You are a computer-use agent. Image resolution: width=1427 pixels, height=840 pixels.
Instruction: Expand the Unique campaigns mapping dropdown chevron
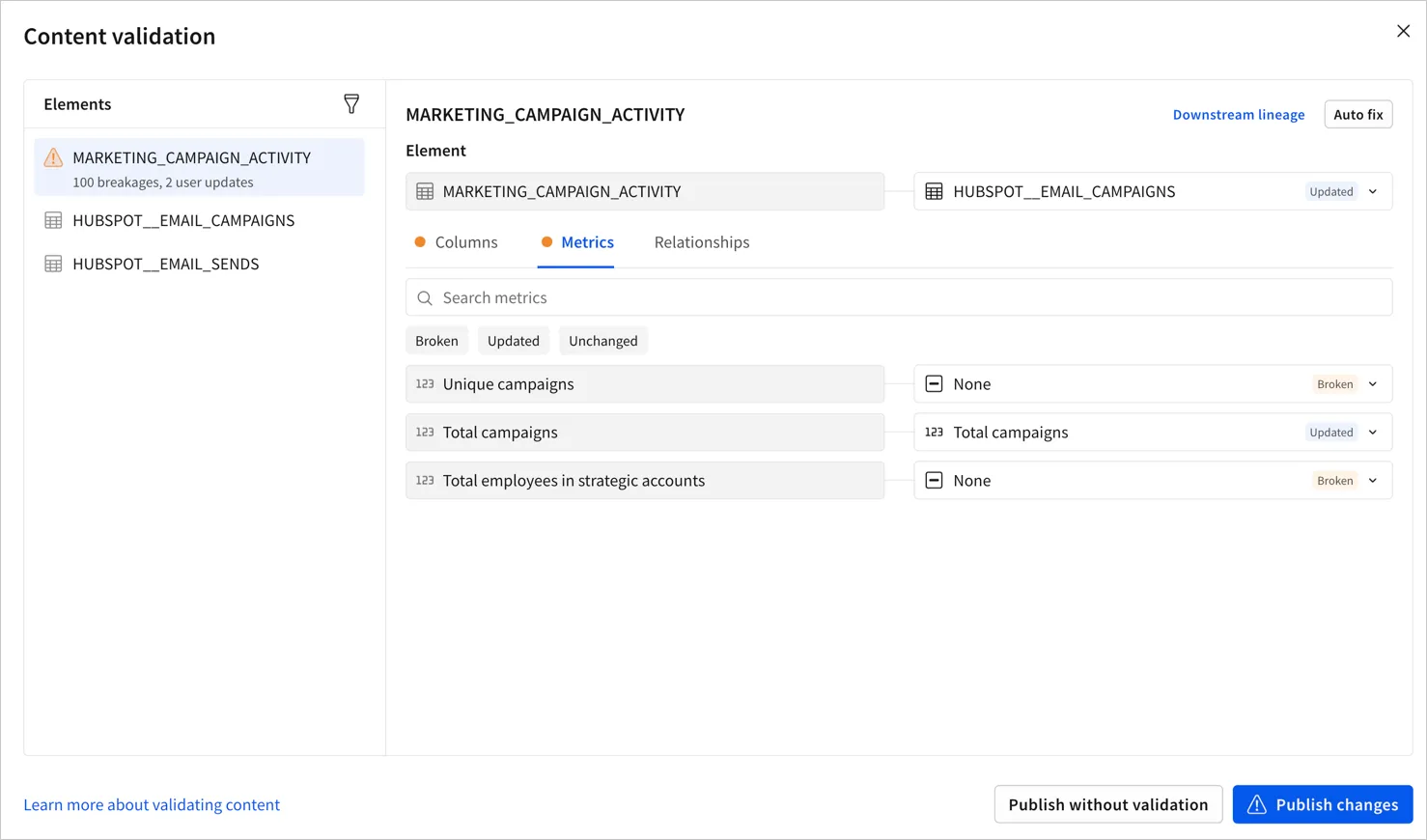pyautogui.click(x=1373, y=384)
